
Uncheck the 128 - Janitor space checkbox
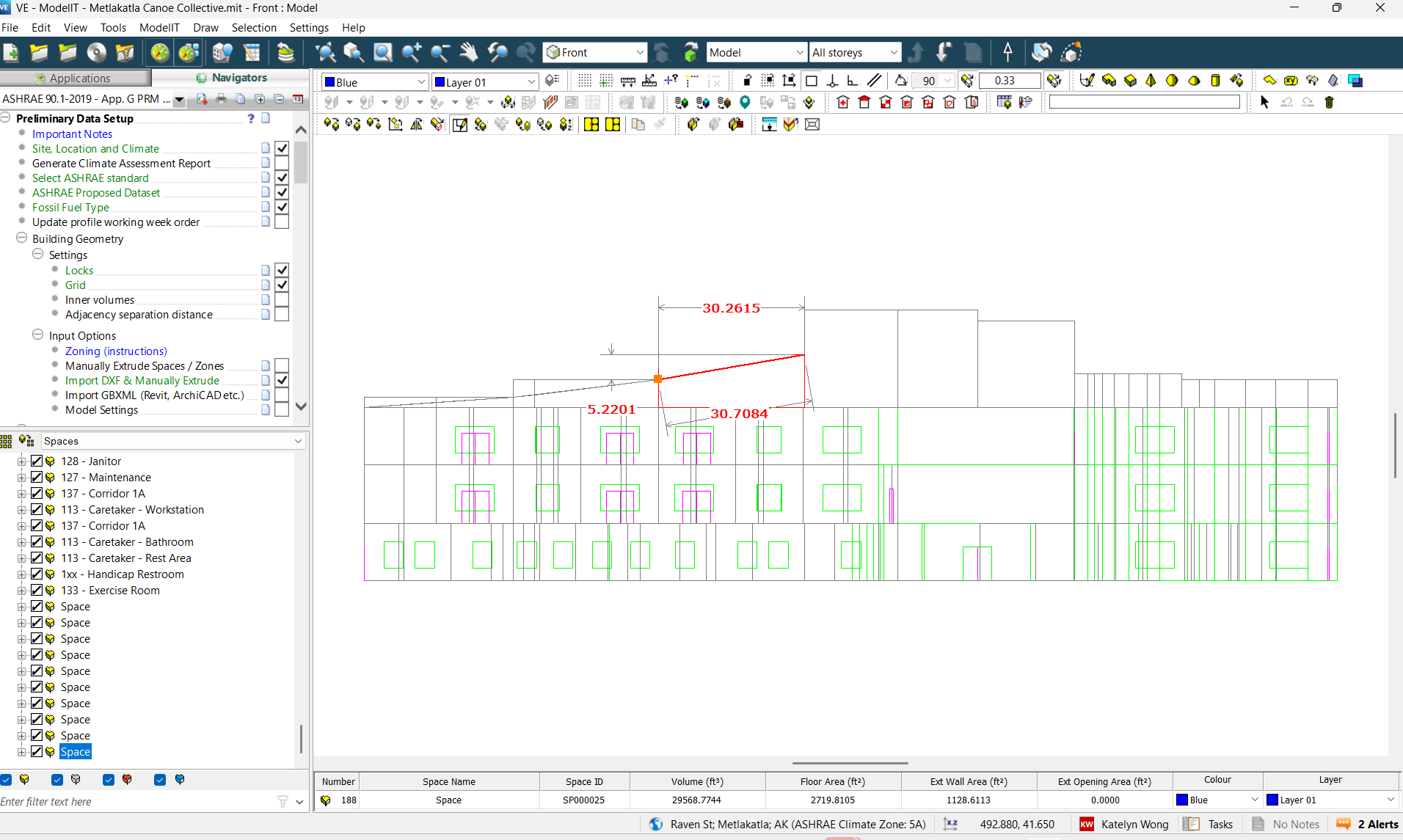37,461
